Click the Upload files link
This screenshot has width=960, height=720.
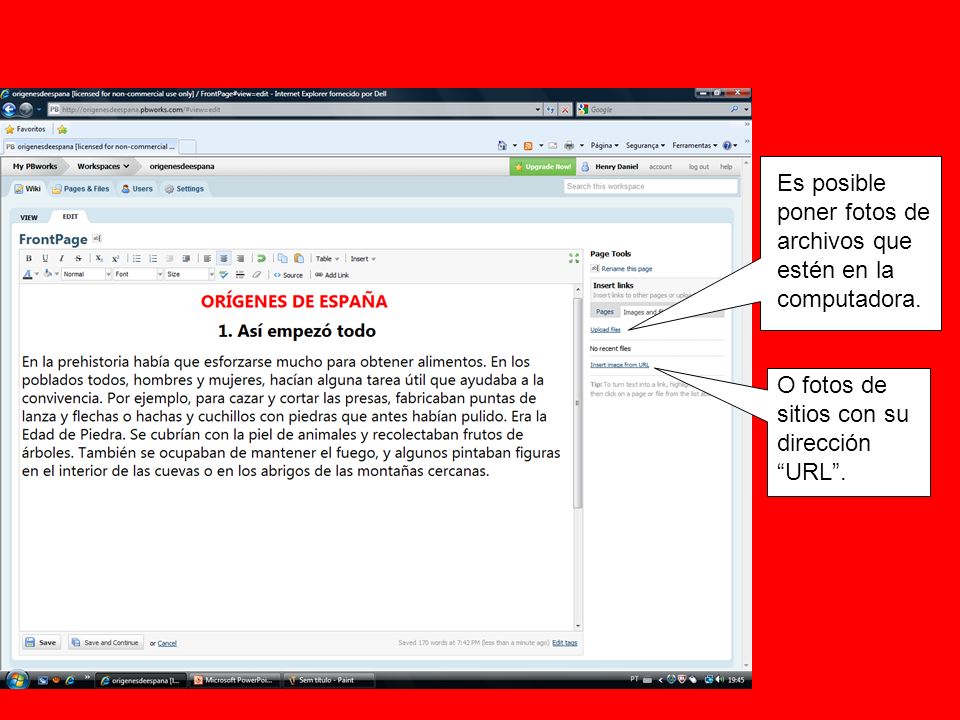(x=606, y=329)
